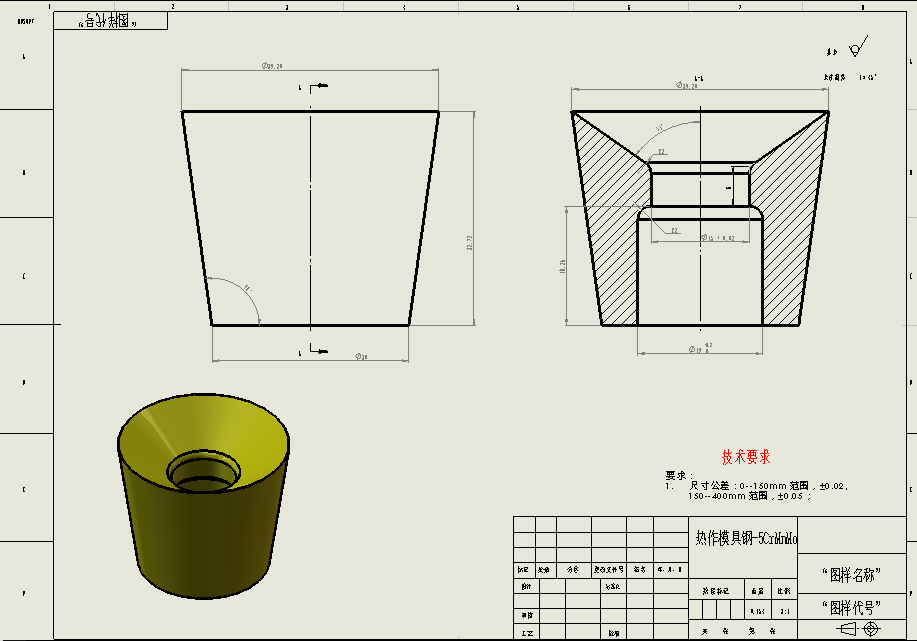Click the section view label above the top dimension

click(x=699, y=78)
